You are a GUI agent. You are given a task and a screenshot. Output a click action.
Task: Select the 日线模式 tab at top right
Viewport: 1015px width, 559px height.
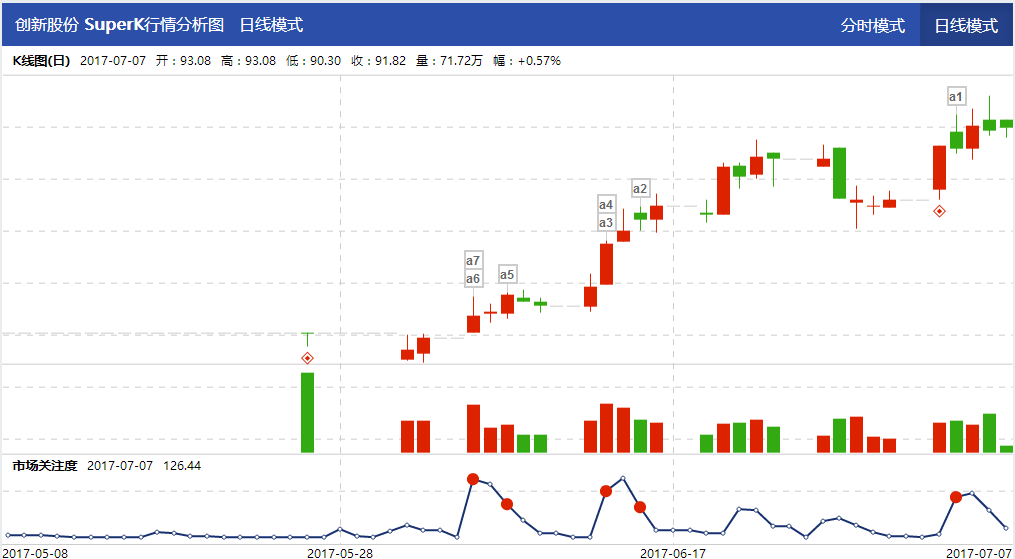pos(966,25)
